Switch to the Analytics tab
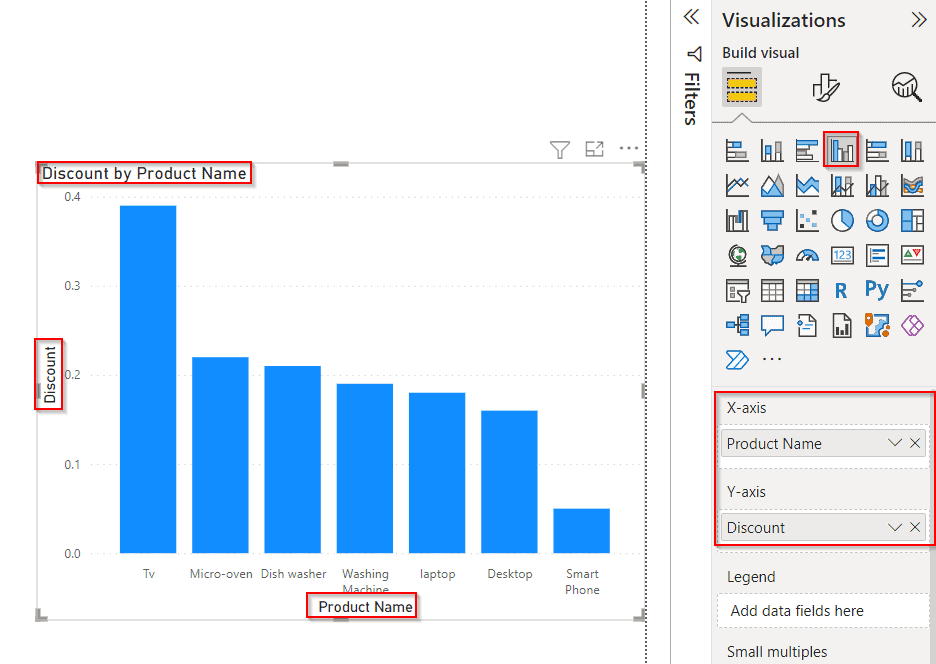Screen dimensions: 936x664 [x=907, y=87]
